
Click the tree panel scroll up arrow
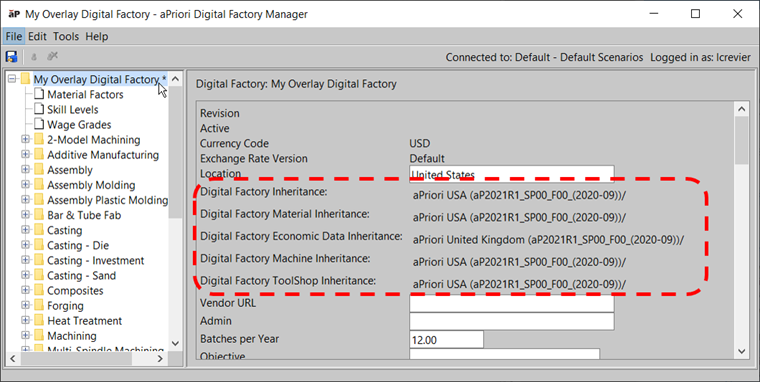(175, 79)
